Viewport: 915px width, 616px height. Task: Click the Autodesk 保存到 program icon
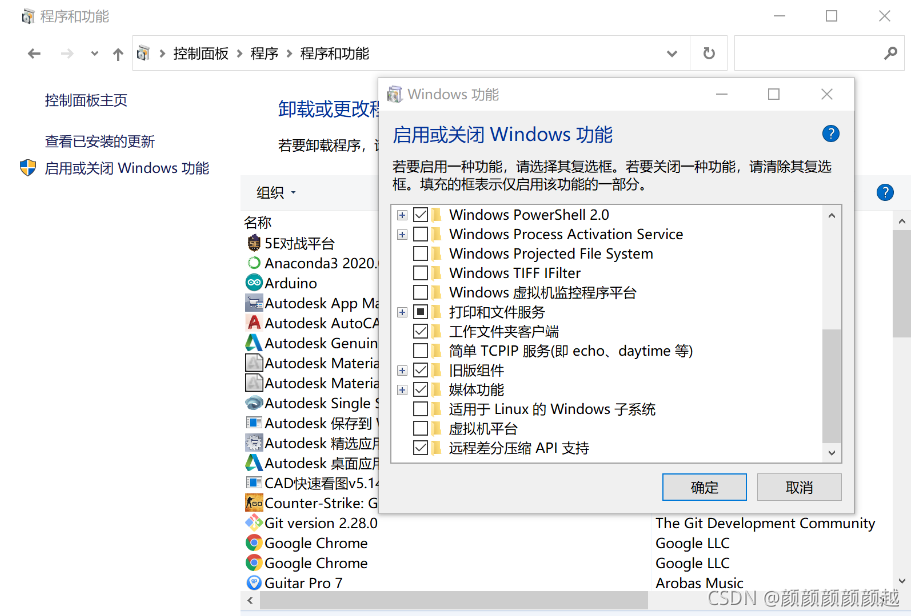(254, 422)
